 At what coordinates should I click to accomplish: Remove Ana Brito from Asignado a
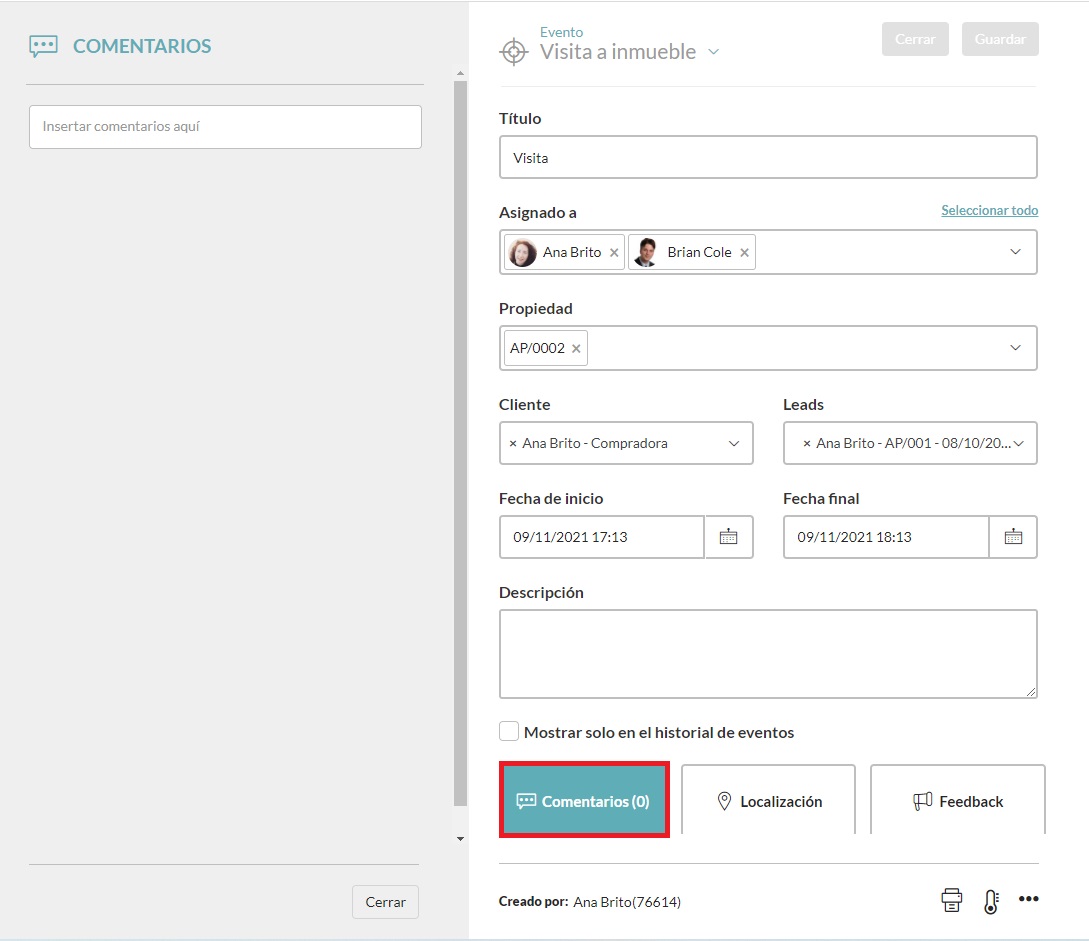click(614, 253)
